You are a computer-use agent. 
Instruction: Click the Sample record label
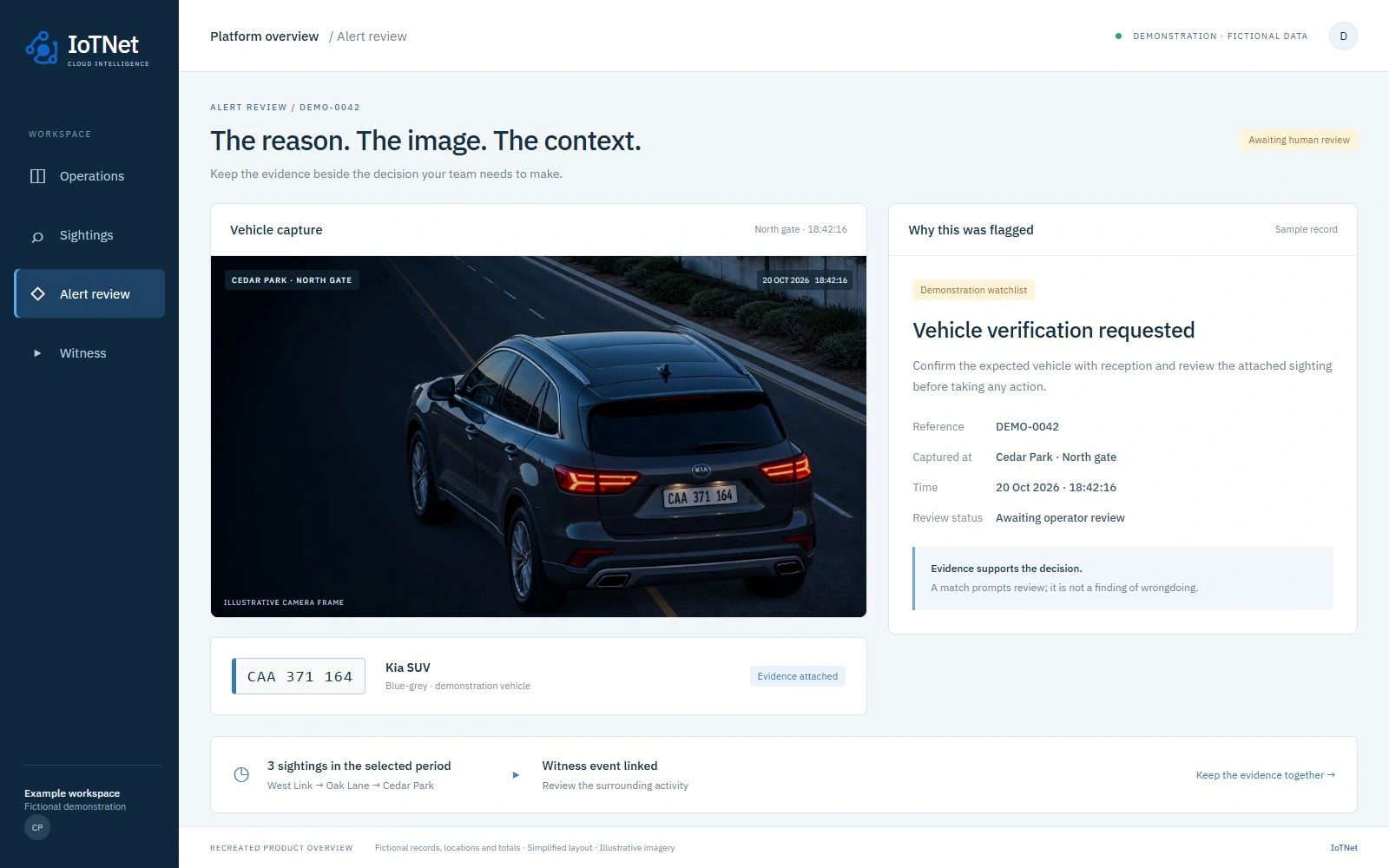[1306, 229]
